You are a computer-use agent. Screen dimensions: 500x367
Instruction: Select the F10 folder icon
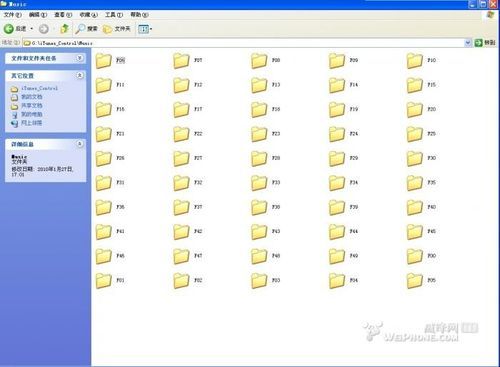[415, 61]
